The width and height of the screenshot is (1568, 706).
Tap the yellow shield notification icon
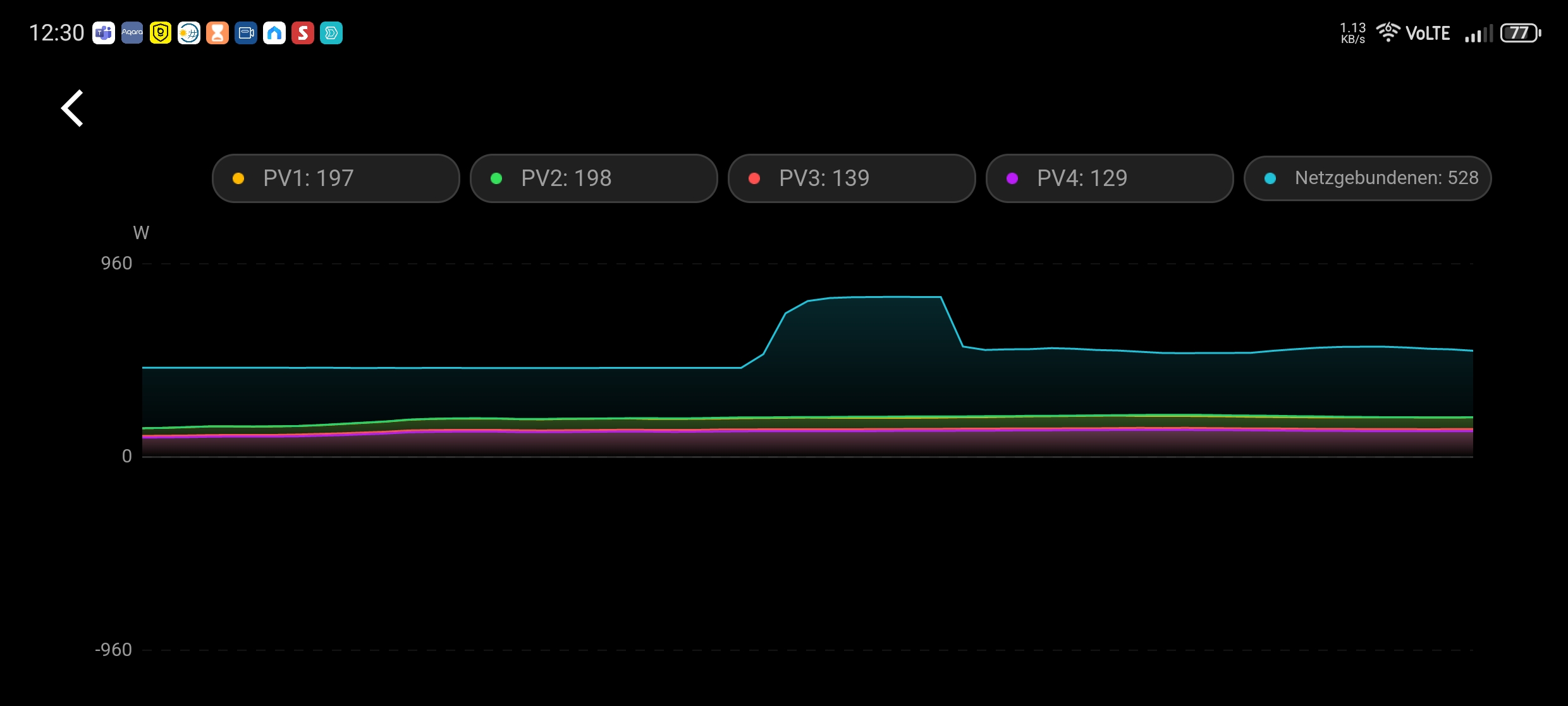[x=161, y=33]
